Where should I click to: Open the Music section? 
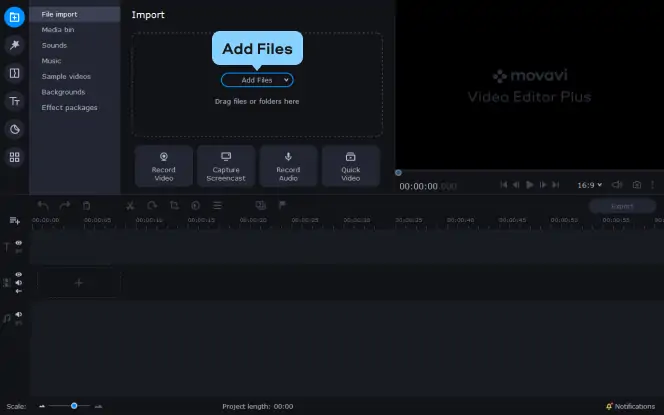point(51,61)
